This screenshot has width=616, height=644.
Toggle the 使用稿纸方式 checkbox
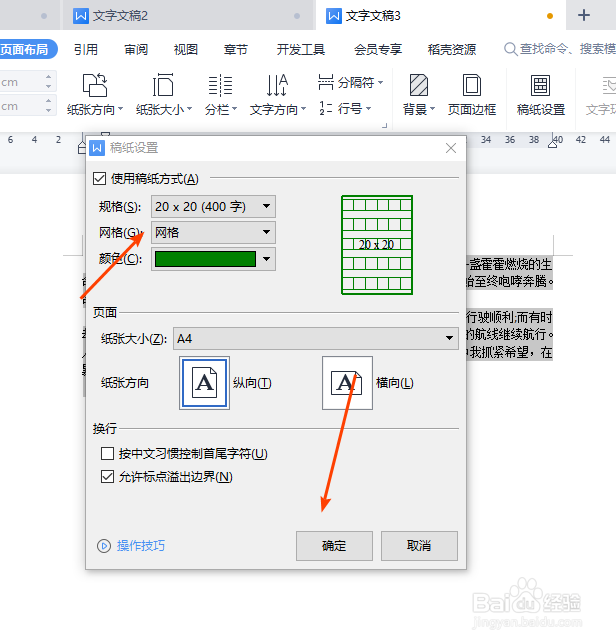point(99,179)
